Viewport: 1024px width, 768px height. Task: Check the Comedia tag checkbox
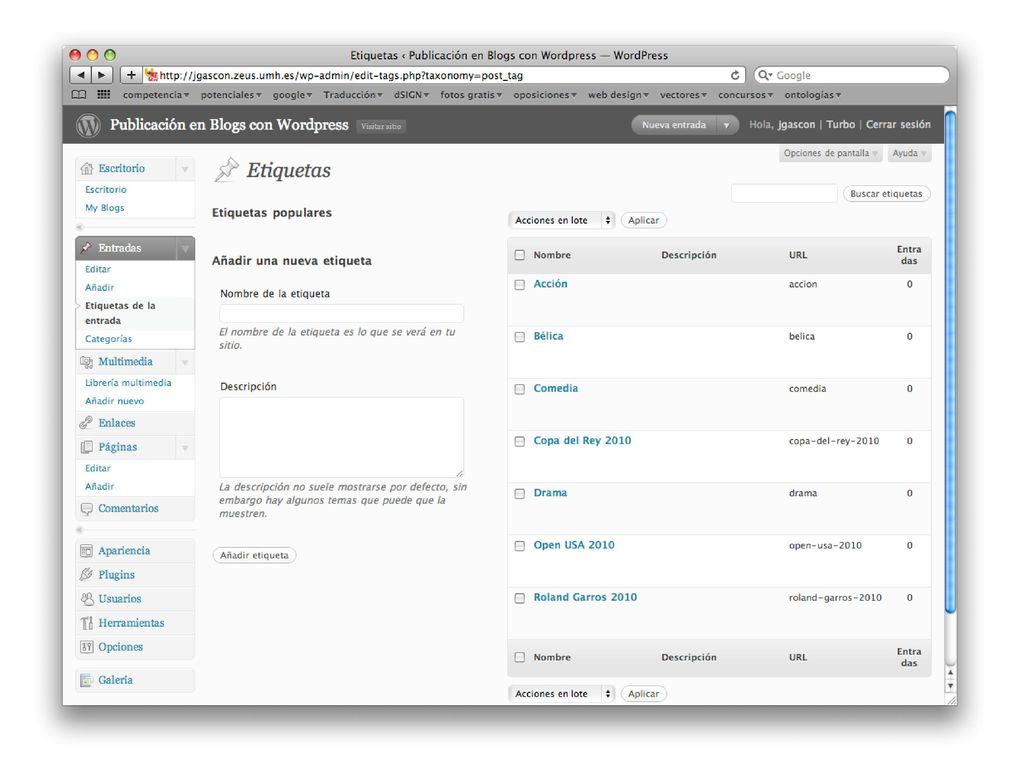tap(520, 389)
